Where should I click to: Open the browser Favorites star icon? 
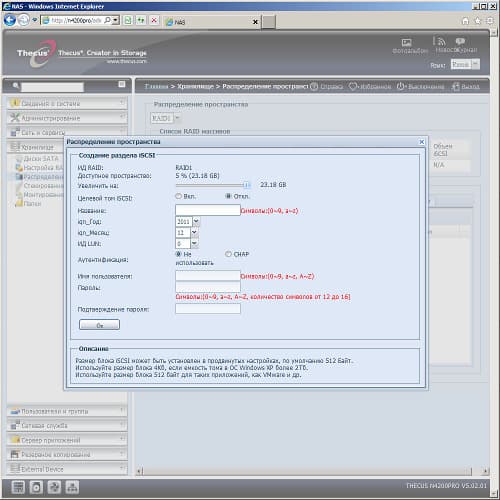(x=478, y=21)
